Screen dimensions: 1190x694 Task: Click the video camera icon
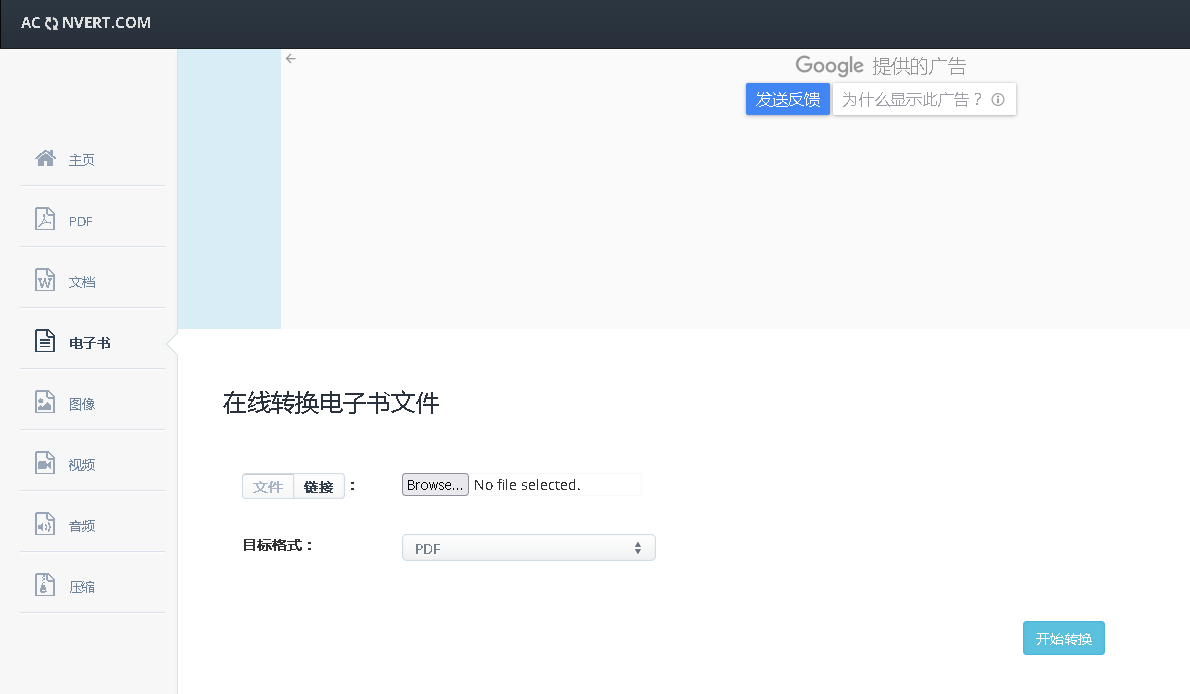pyautogui.click(x=45, y=463)
